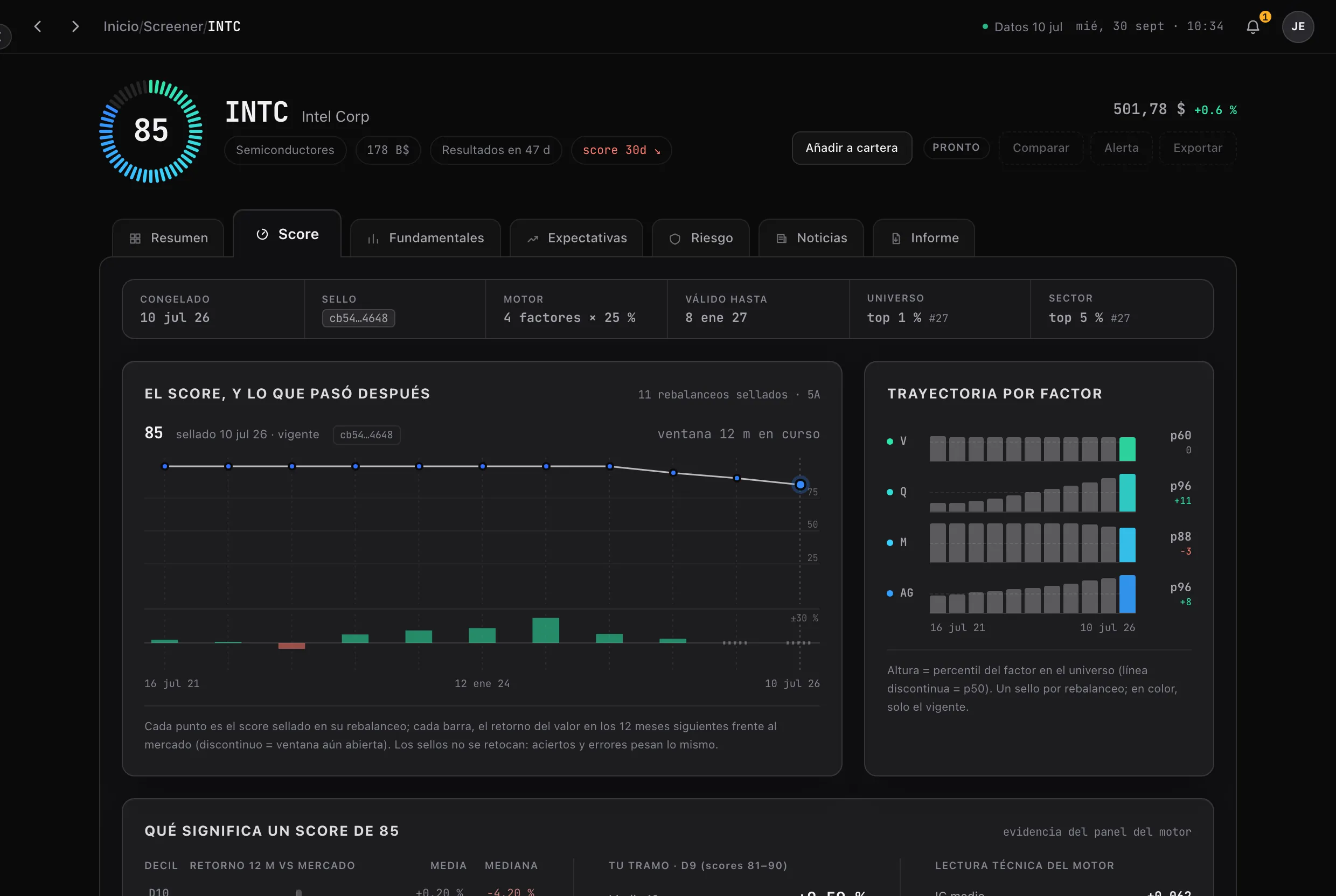Click the Exportar button
This screenshot has width=1336, height=896.
pyautogui.click(x=1198, y=148)
